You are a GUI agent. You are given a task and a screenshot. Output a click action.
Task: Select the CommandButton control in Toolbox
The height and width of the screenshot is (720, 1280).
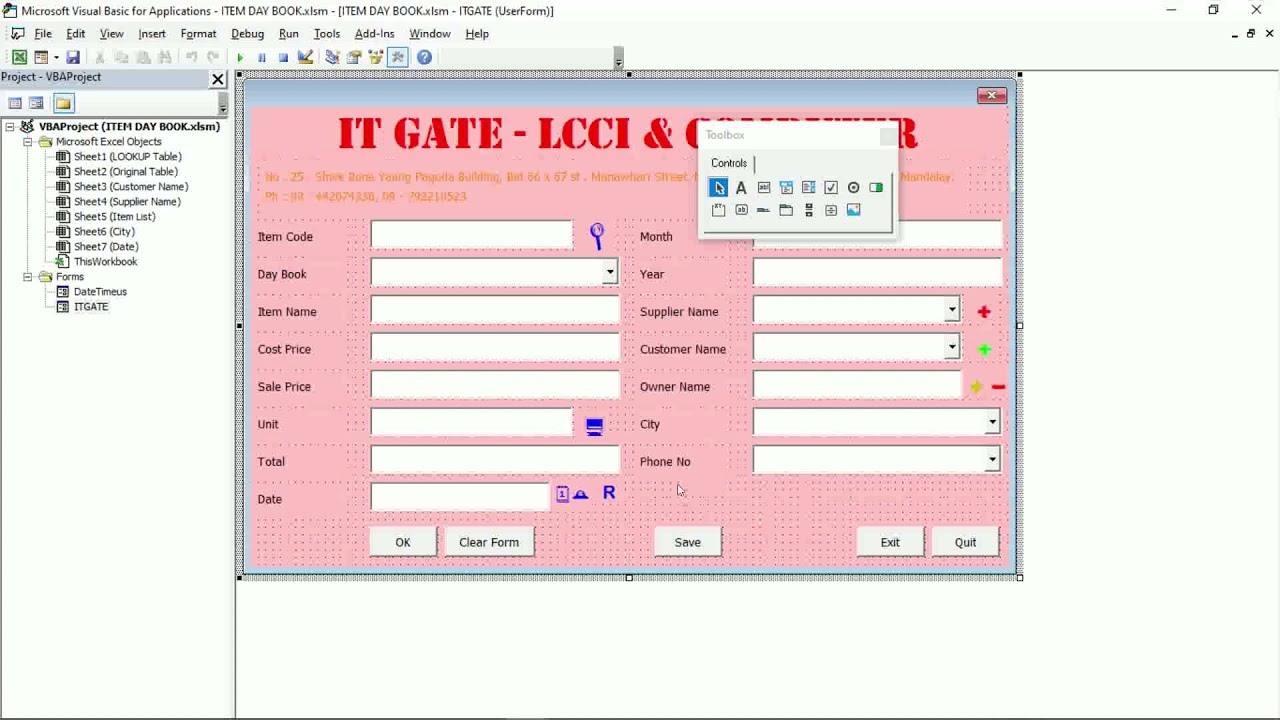741,210
